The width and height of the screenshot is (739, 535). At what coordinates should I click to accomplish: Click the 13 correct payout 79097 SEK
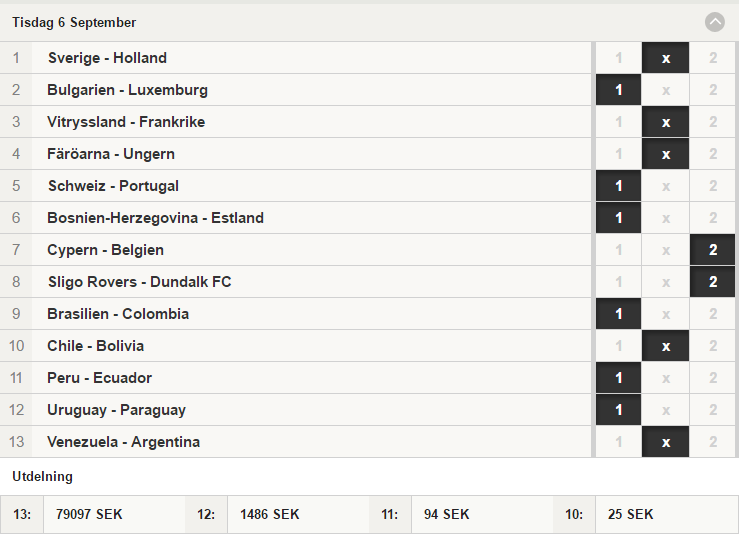pyautogui.click(x=89, y=514)
